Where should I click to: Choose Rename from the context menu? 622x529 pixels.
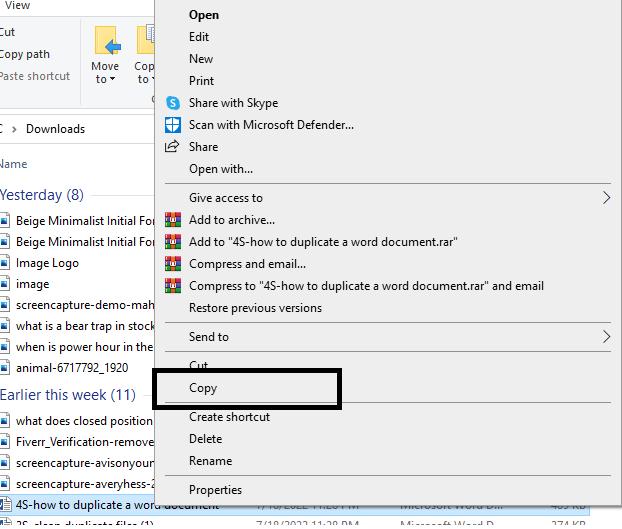click(210, 461)
